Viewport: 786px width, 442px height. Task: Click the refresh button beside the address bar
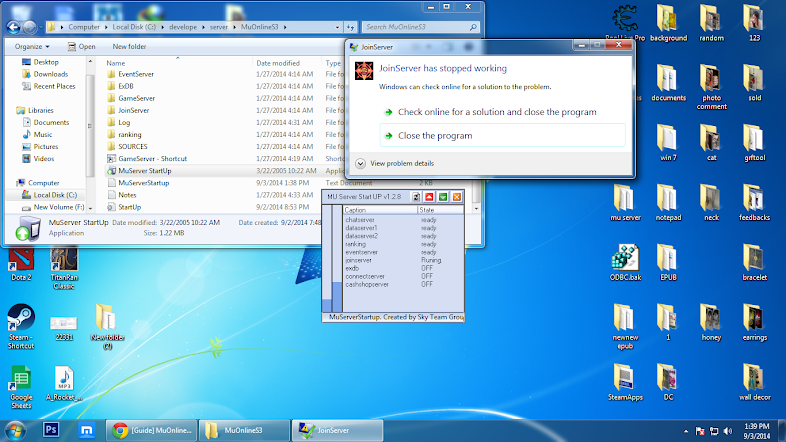350,27
